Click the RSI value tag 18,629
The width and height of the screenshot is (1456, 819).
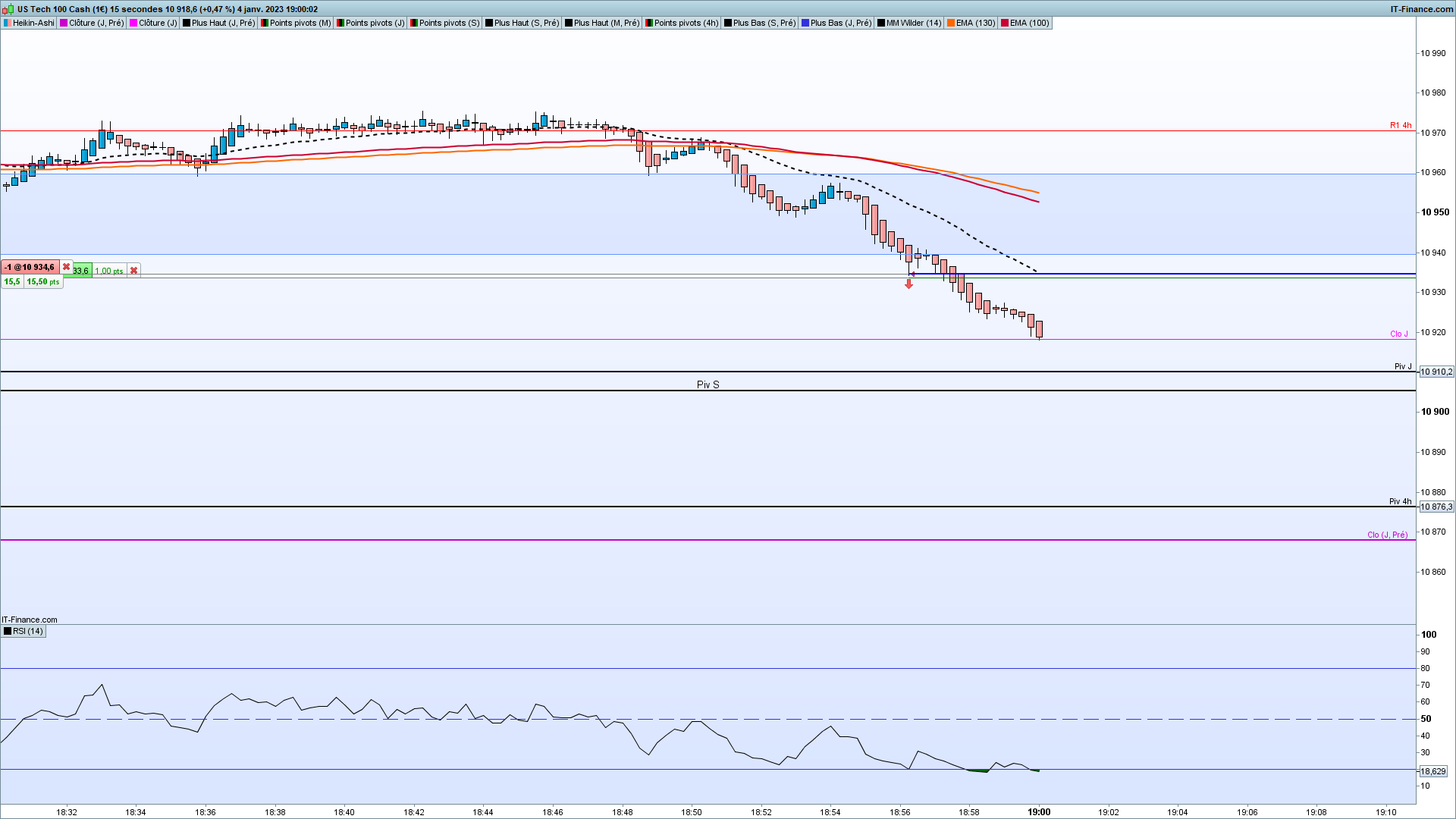pyautogui.click(x=1432, y=771)
